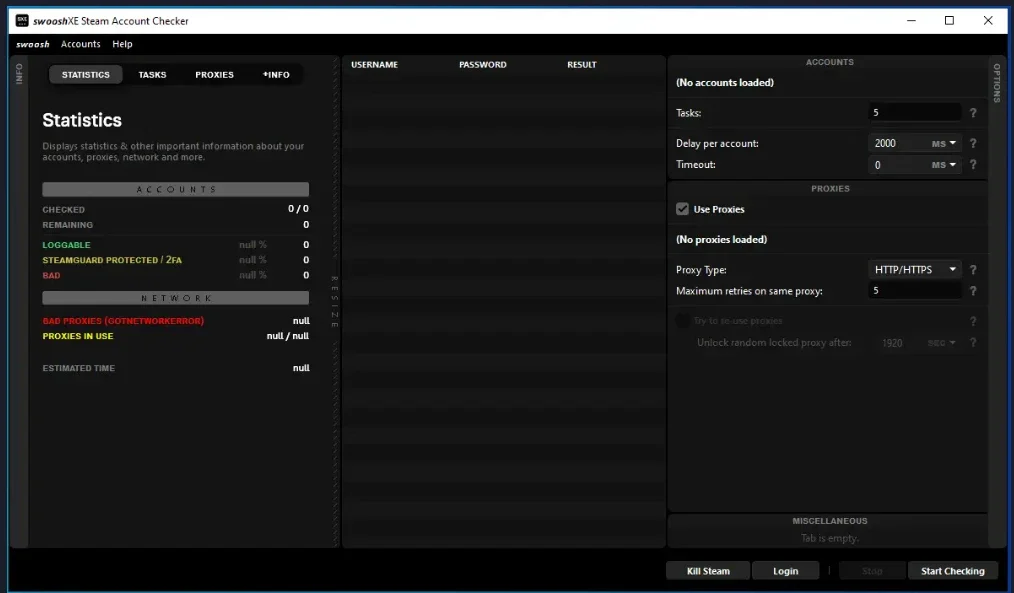Open the Accounts menu
Image resolution: width=1014 pixels, height=593 pixels.
point(81,44)
